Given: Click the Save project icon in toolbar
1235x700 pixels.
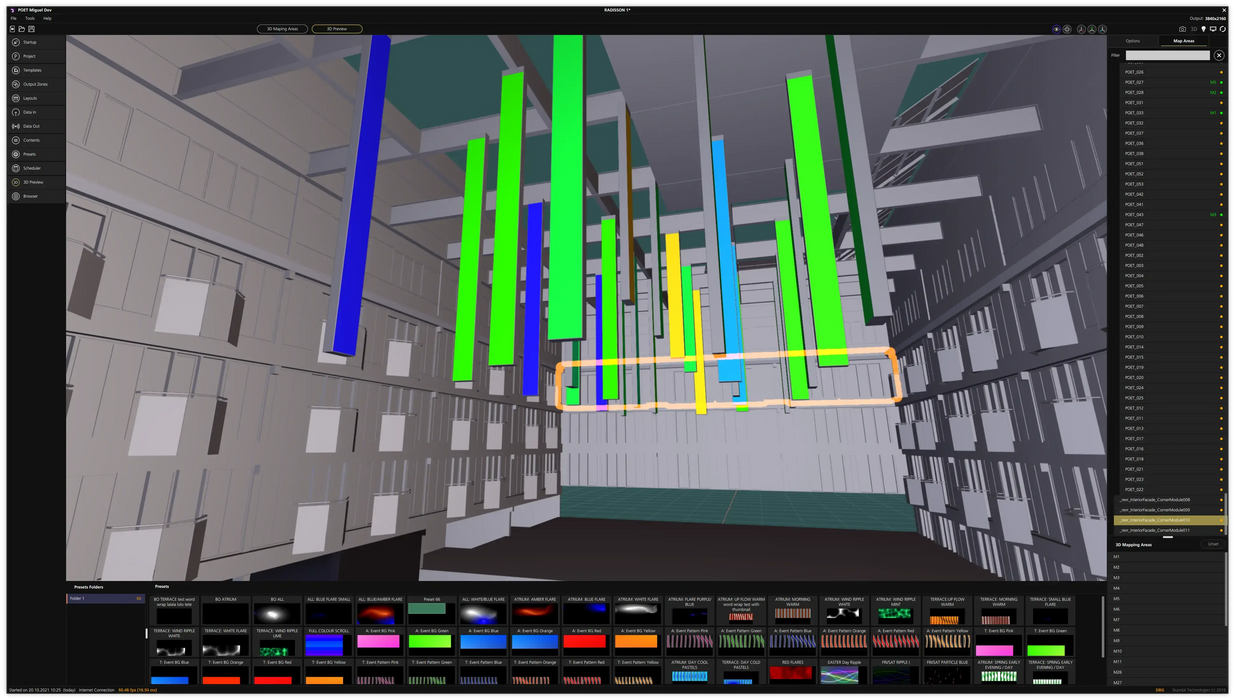Looking at the screenshot, I should click(x=33, y=29).
